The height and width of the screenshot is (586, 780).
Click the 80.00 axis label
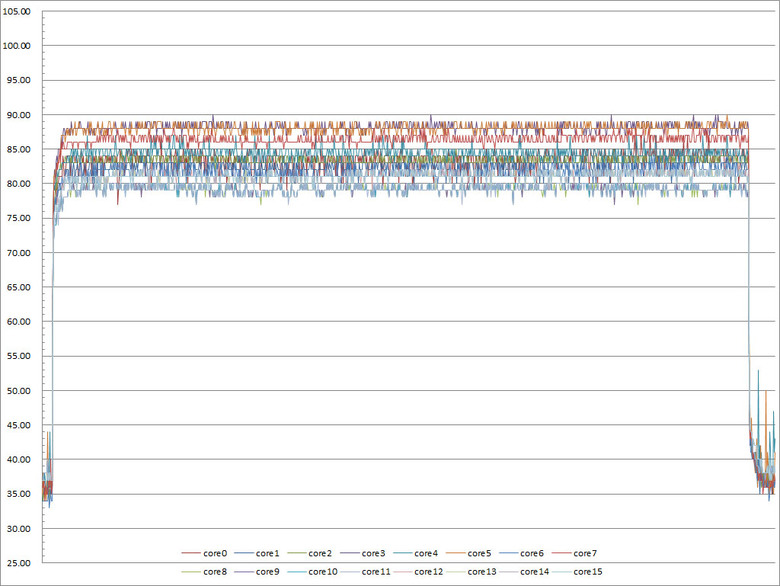click(x=18, y=184)
